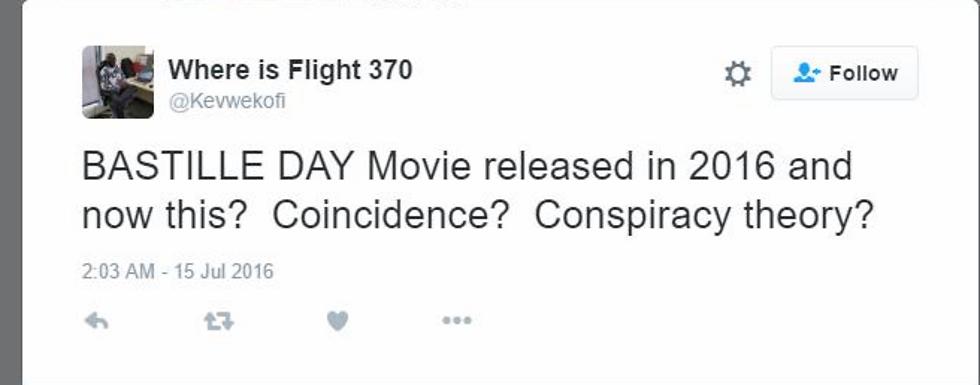Open the gear user actions menu
The image size is (980, 385).
click(x=738, y=74)
